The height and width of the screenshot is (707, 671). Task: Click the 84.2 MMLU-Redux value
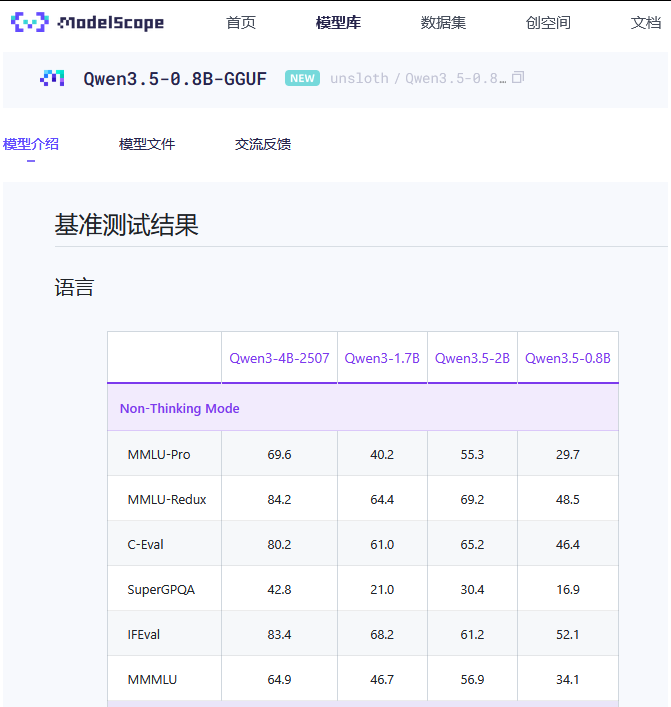[x=279, y=500]
